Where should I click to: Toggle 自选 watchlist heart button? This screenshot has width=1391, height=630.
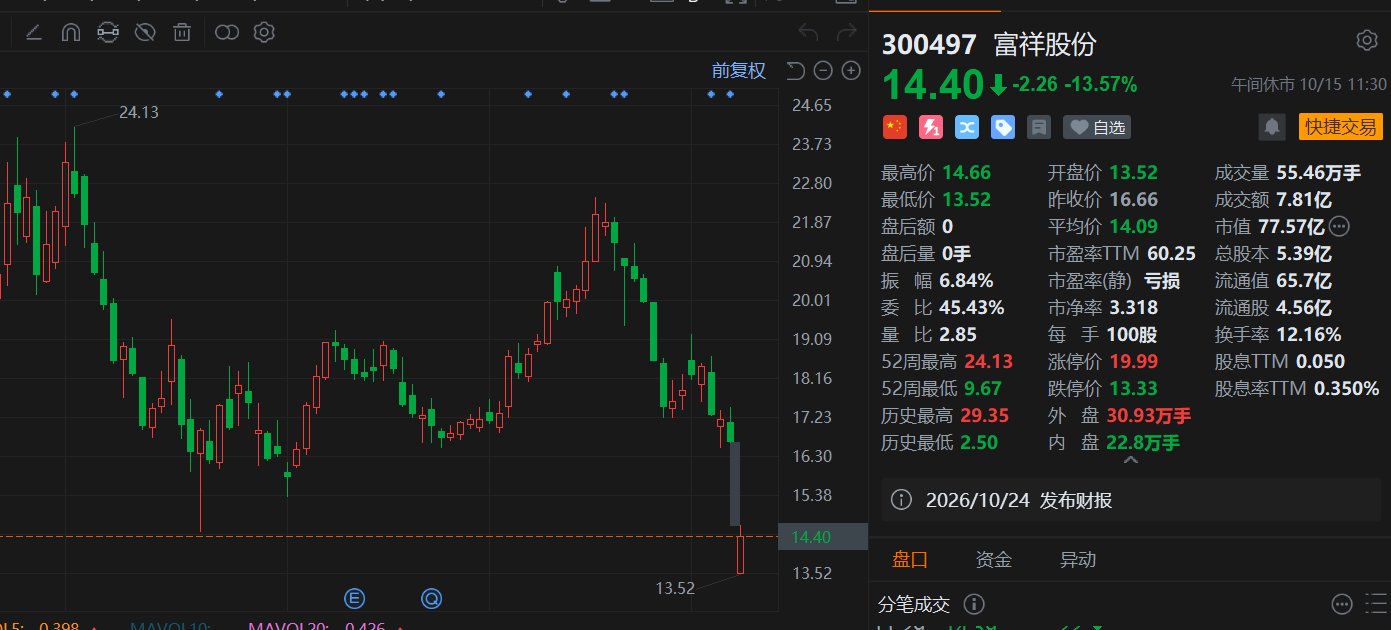tap(1097, 127)
